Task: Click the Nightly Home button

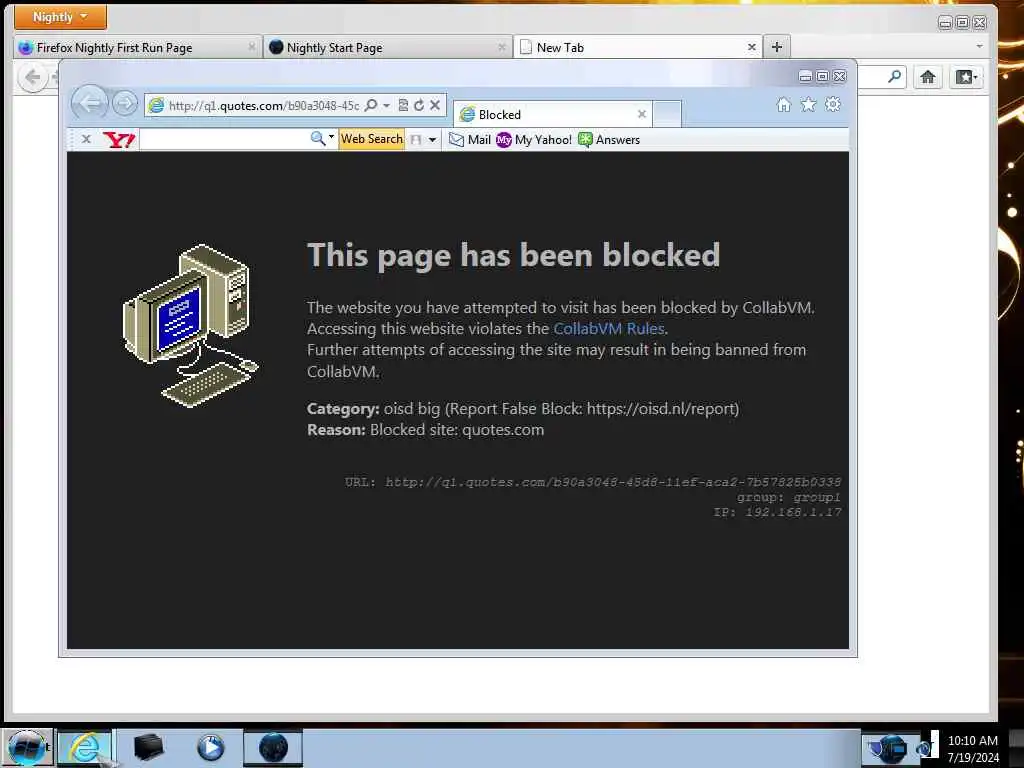Action: (927, 77)
